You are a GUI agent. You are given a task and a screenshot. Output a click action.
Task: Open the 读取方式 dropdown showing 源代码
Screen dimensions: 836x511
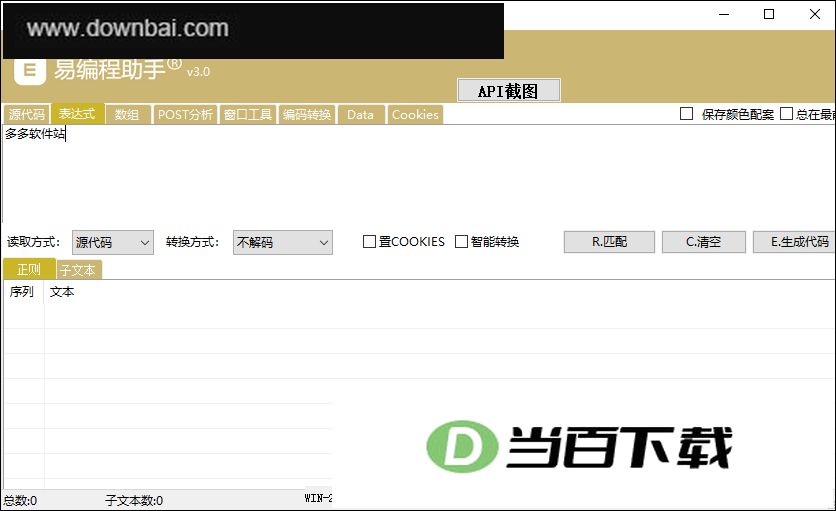(x=113, y=242)
